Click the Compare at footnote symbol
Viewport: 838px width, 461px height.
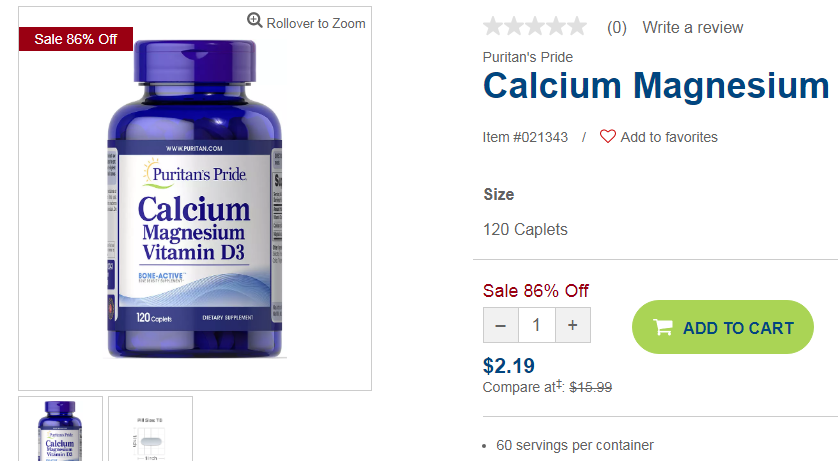tap(559, 384)
